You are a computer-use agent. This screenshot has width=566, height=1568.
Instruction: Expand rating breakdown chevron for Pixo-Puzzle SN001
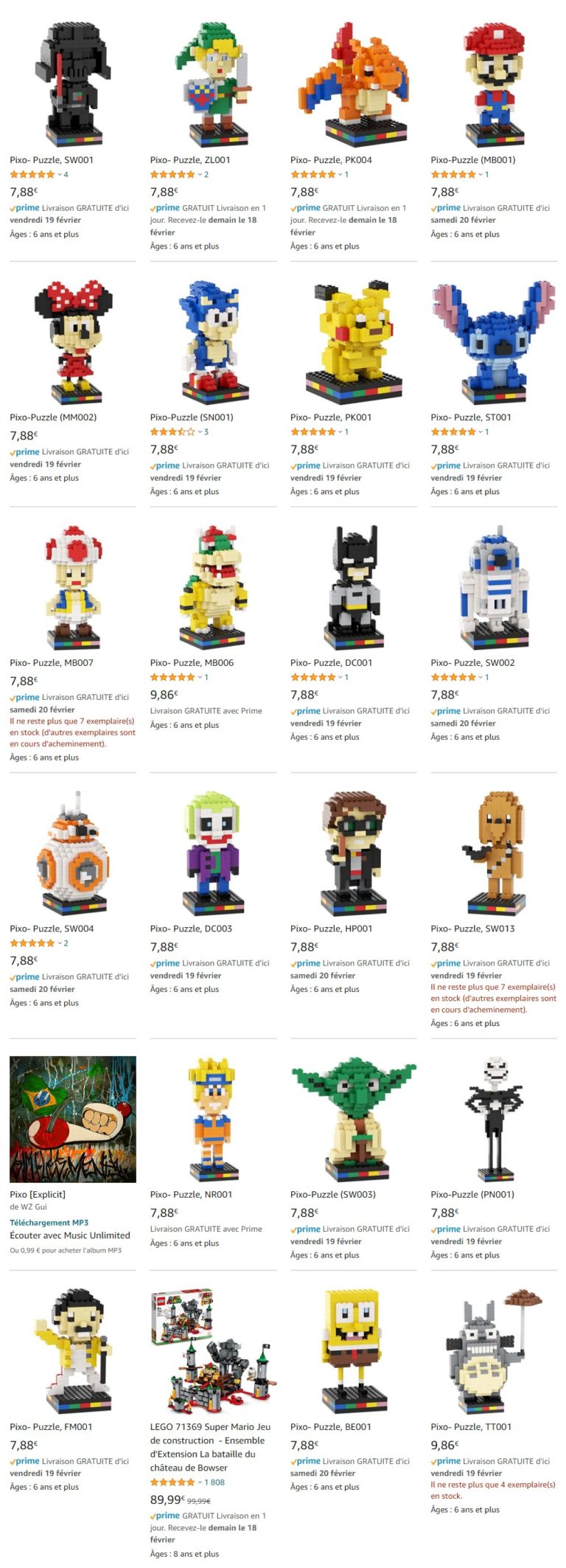click(x=200, y=432)
